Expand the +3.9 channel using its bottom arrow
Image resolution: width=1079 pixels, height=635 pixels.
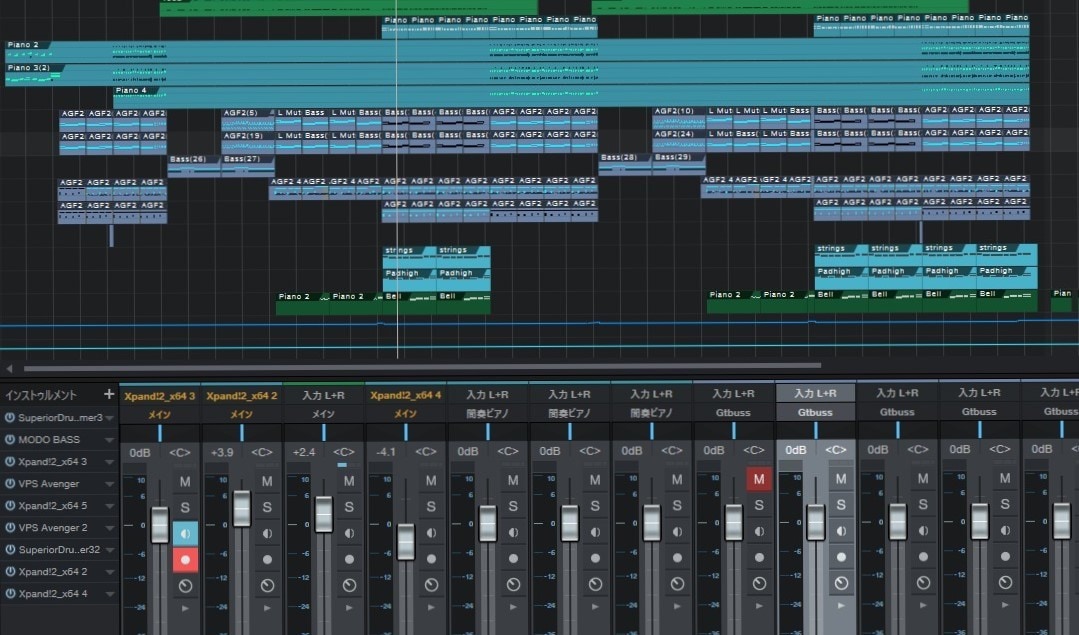267,608
